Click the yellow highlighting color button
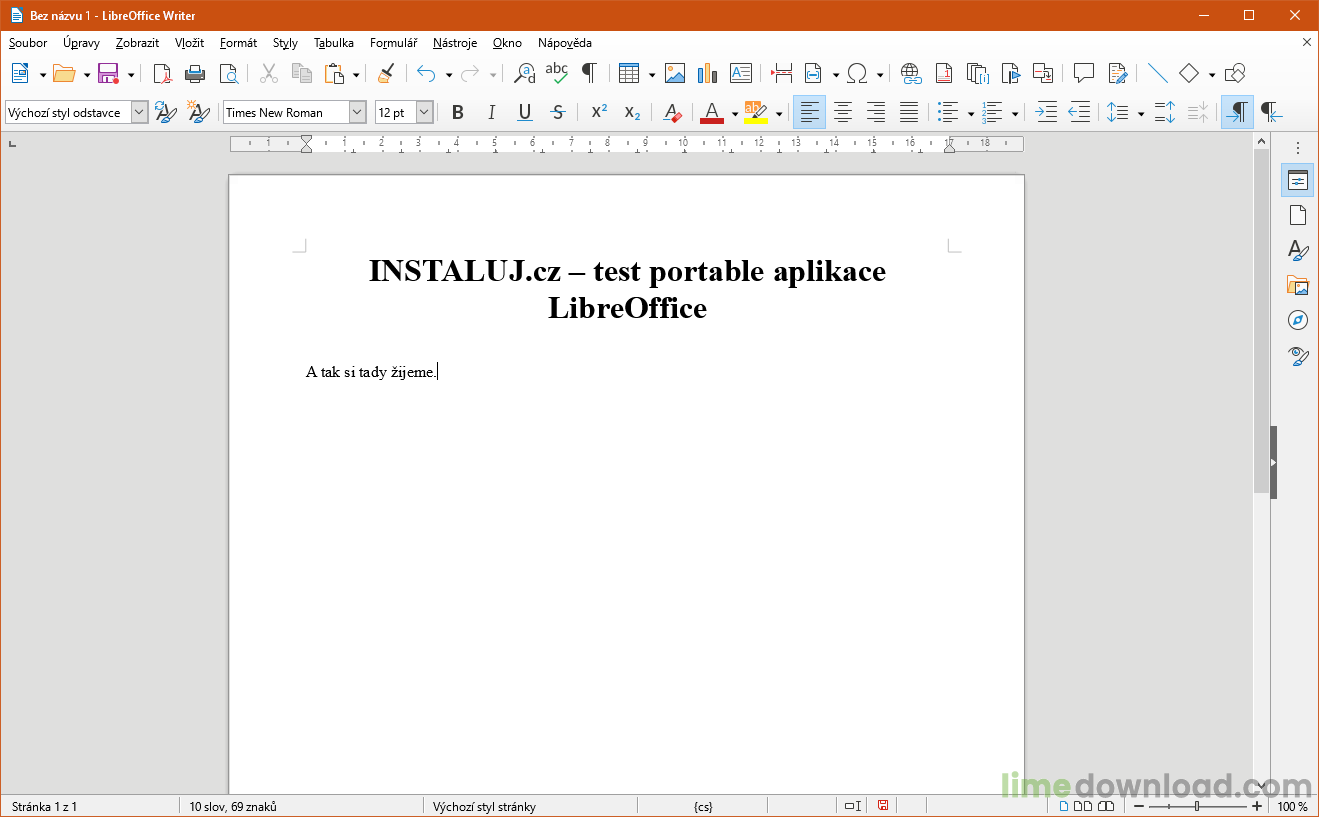The height and width of the screenshot is (817, 1319). pos(755,113)
